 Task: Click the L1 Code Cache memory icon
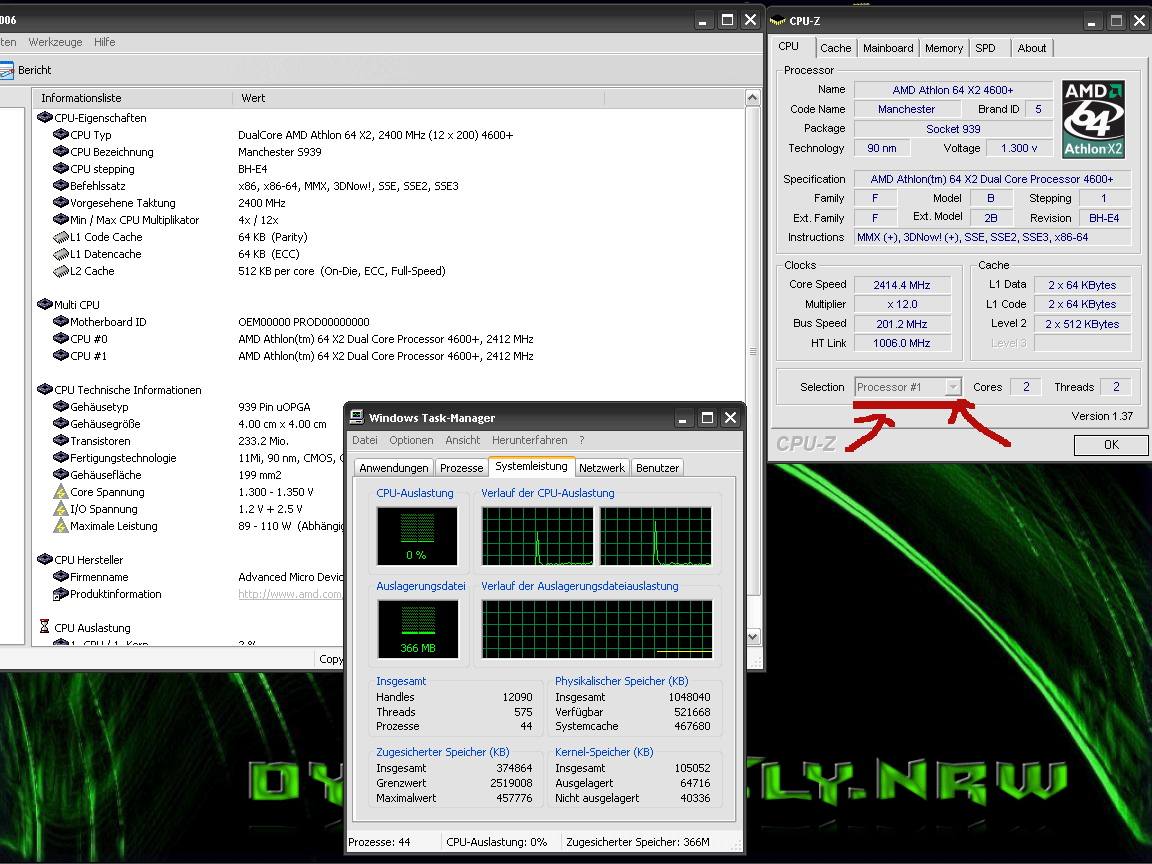(61, 237)
